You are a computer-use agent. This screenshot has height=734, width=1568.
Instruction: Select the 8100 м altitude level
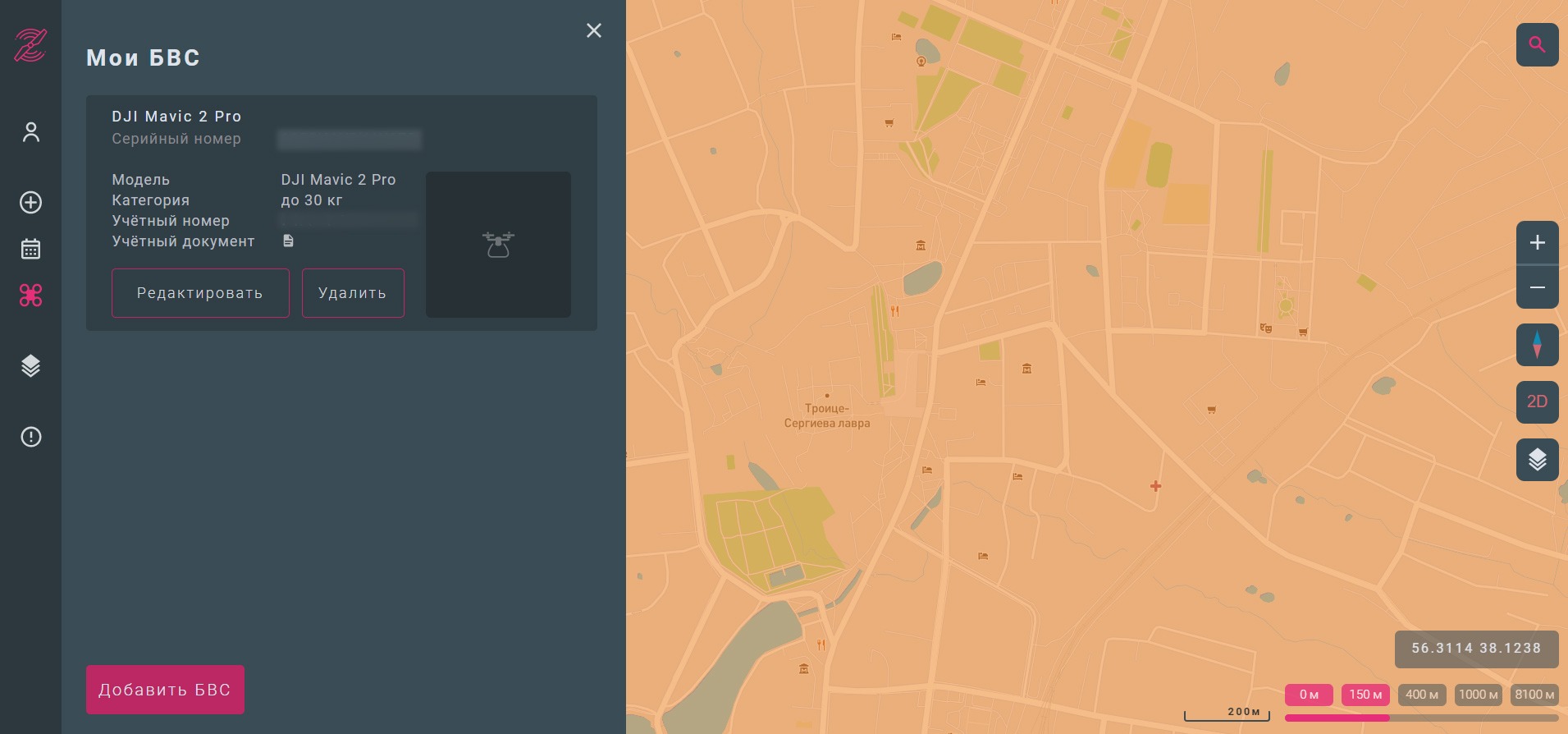(1534, 695)
